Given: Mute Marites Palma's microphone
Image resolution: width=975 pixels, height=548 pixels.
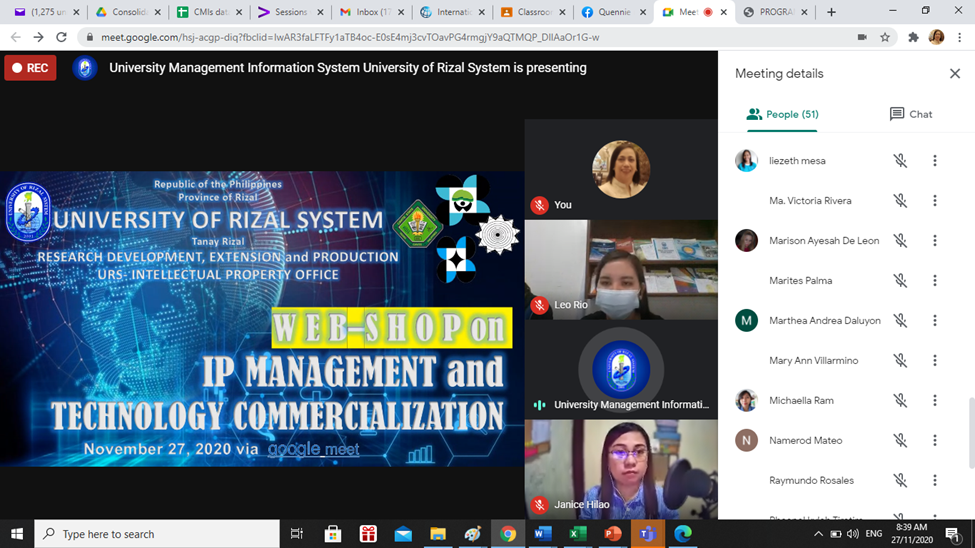Looking at the screenshot, I should (900, 281).
